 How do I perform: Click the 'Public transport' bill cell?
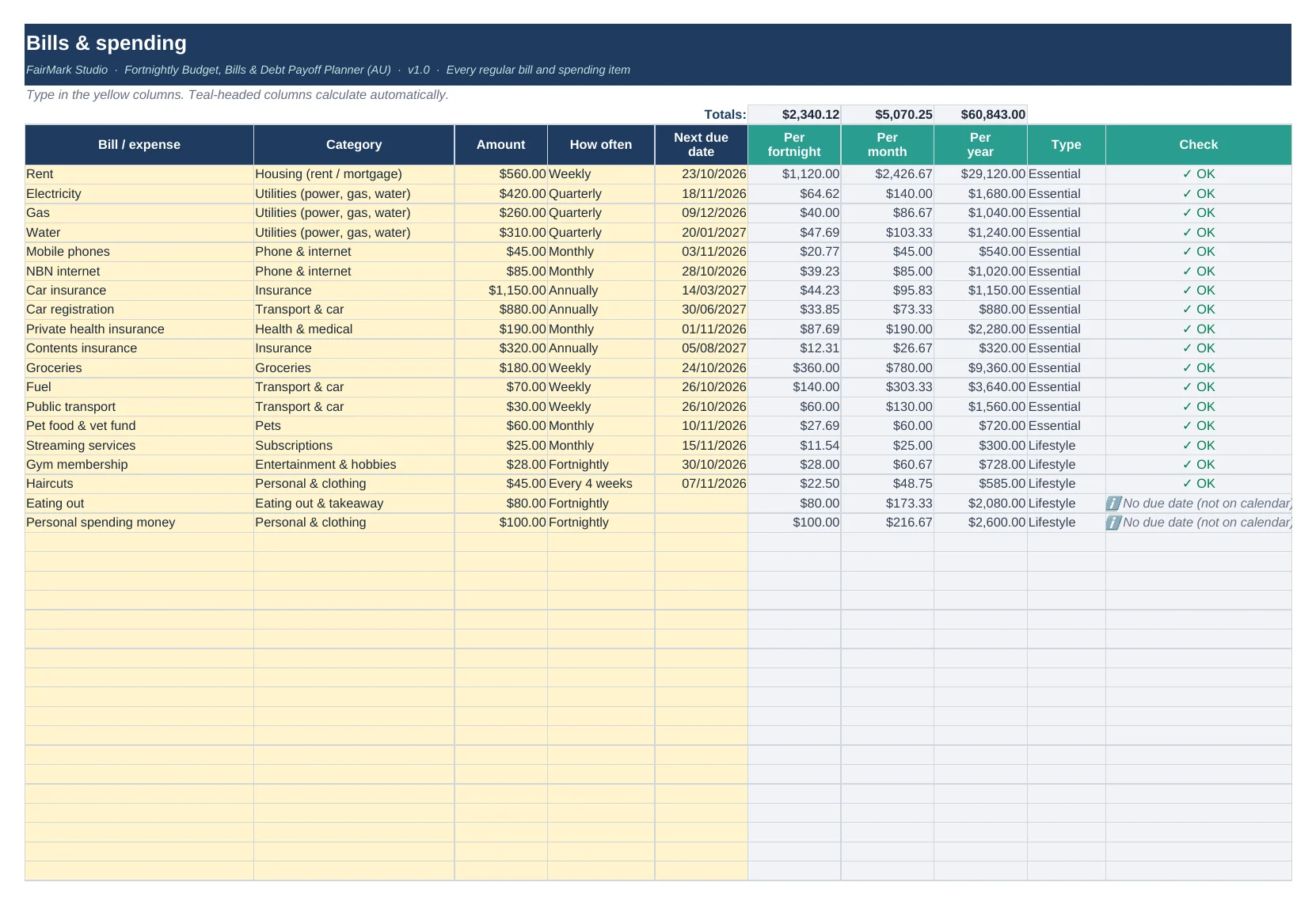[x=139, y=407]
